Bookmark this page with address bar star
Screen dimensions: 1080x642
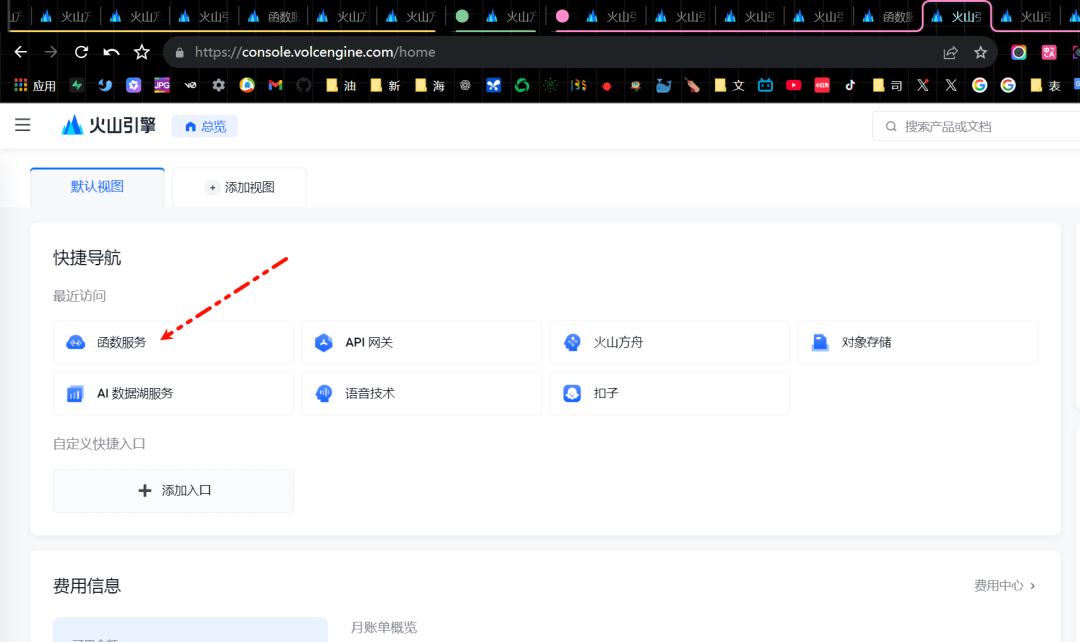(x=981, y=52)
